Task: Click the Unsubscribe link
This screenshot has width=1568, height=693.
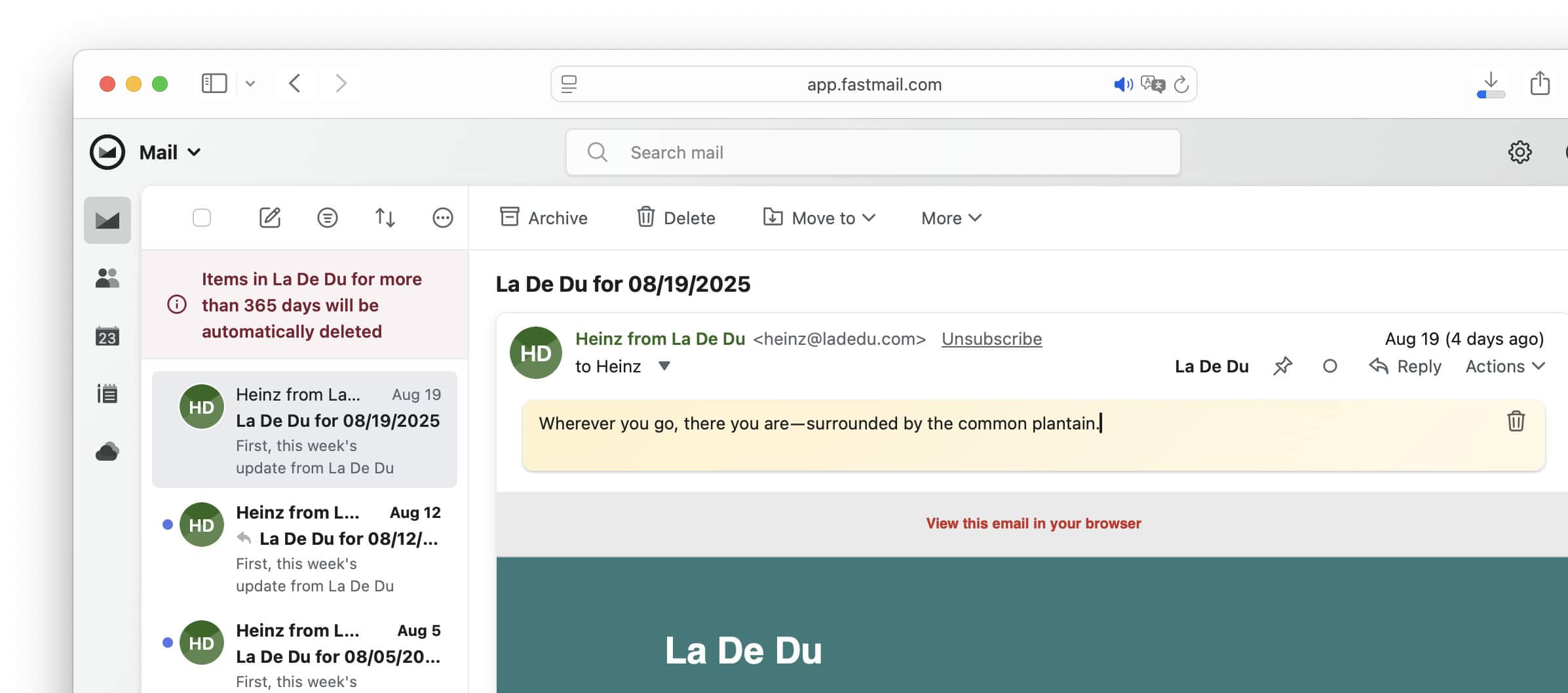Action: 991,339
